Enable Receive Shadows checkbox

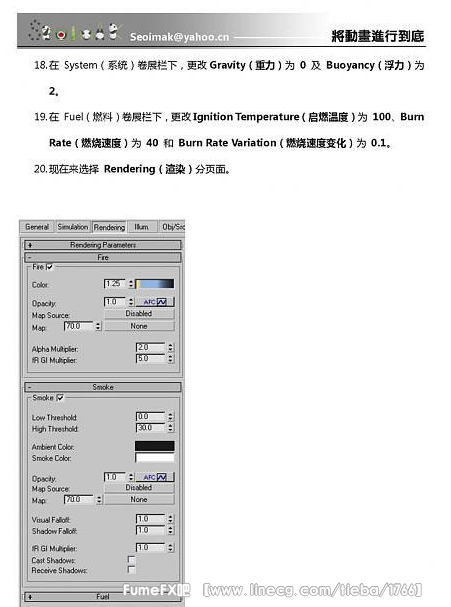point(131,570)
